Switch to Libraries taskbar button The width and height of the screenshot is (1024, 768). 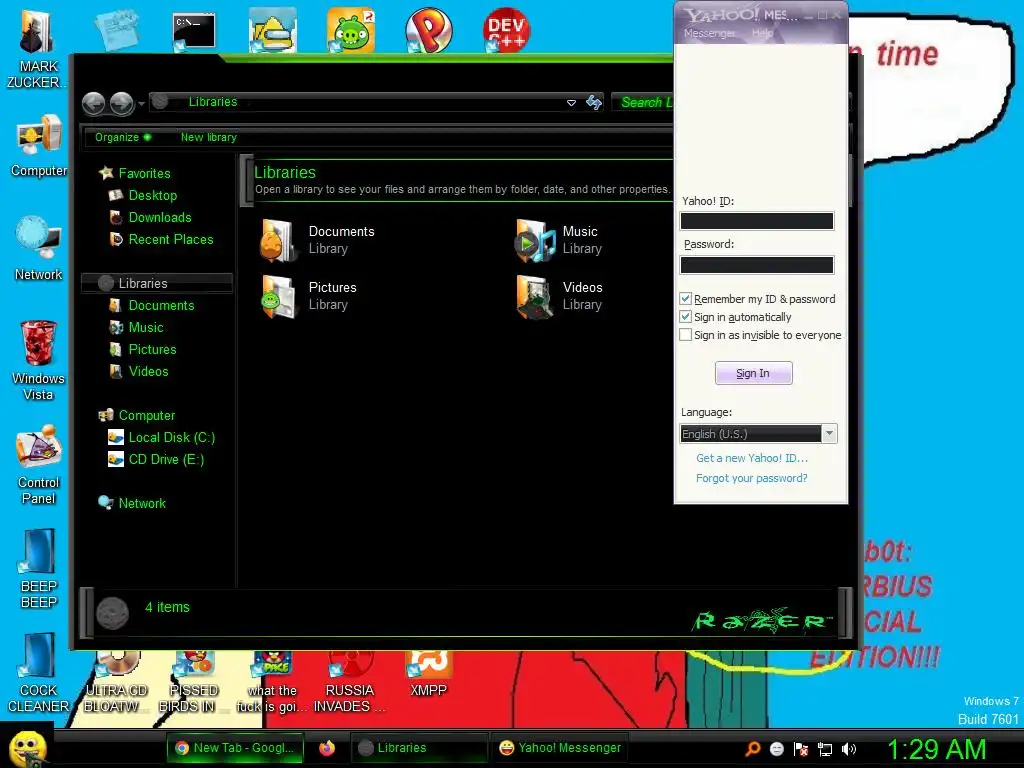pos(418,748)
